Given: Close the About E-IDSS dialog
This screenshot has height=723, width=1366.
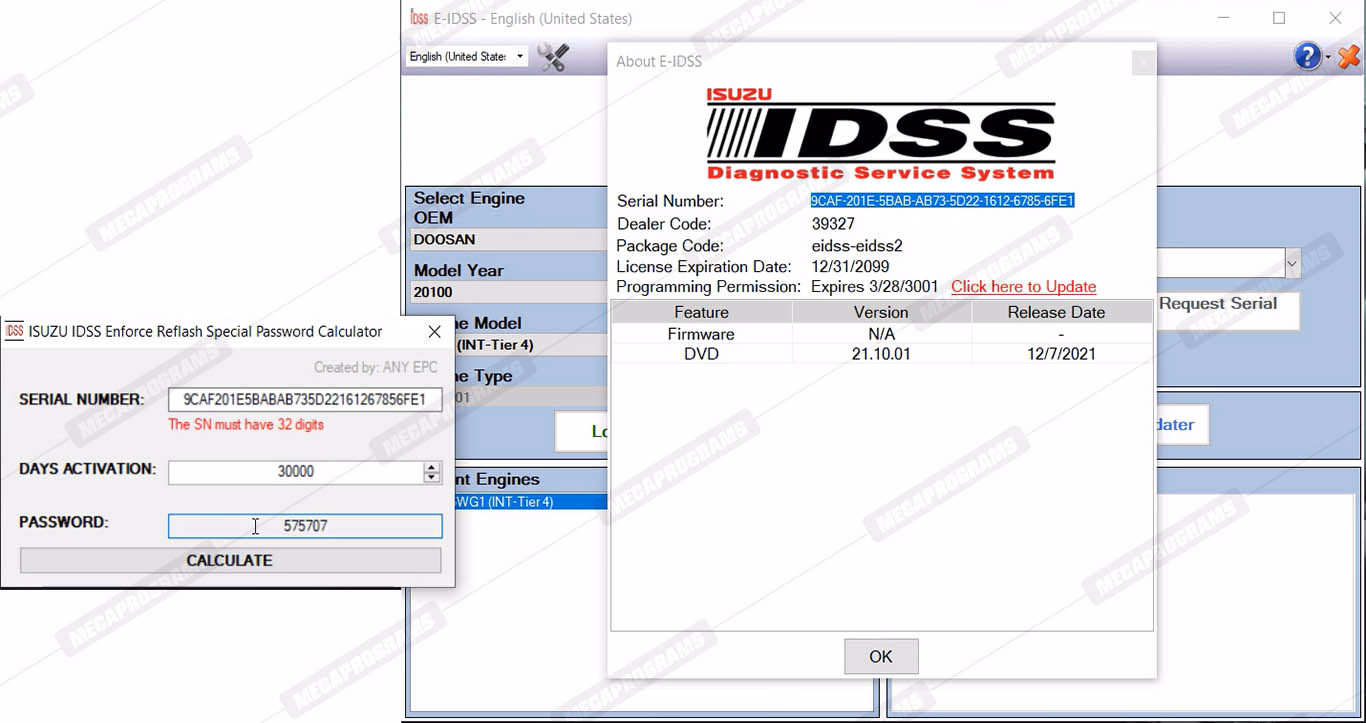Looking at the screenshot, I should [1143, 62].
